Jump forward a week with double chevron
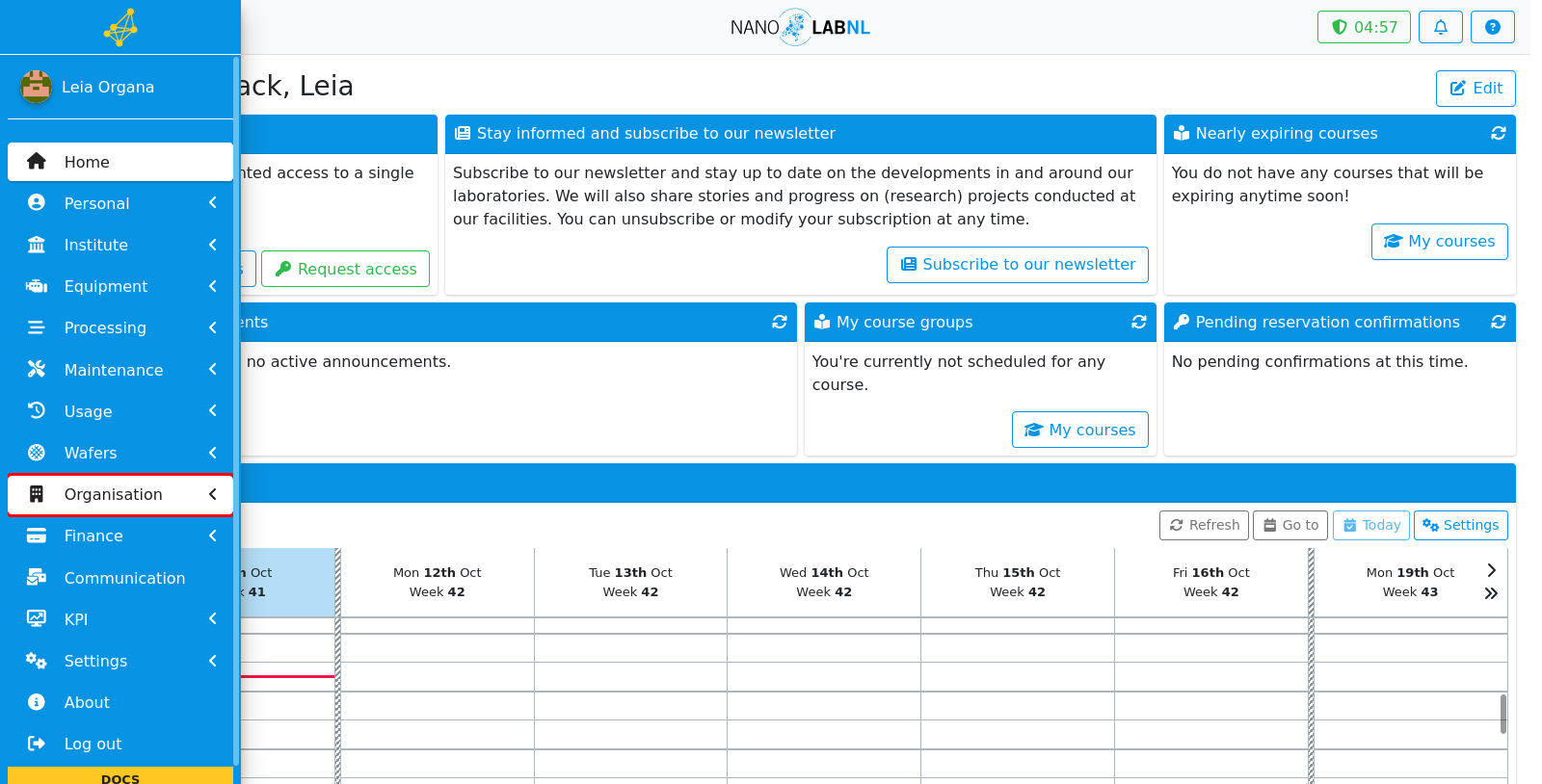Viewport: 1542px width, 784px height. (x=1491, y=593)
